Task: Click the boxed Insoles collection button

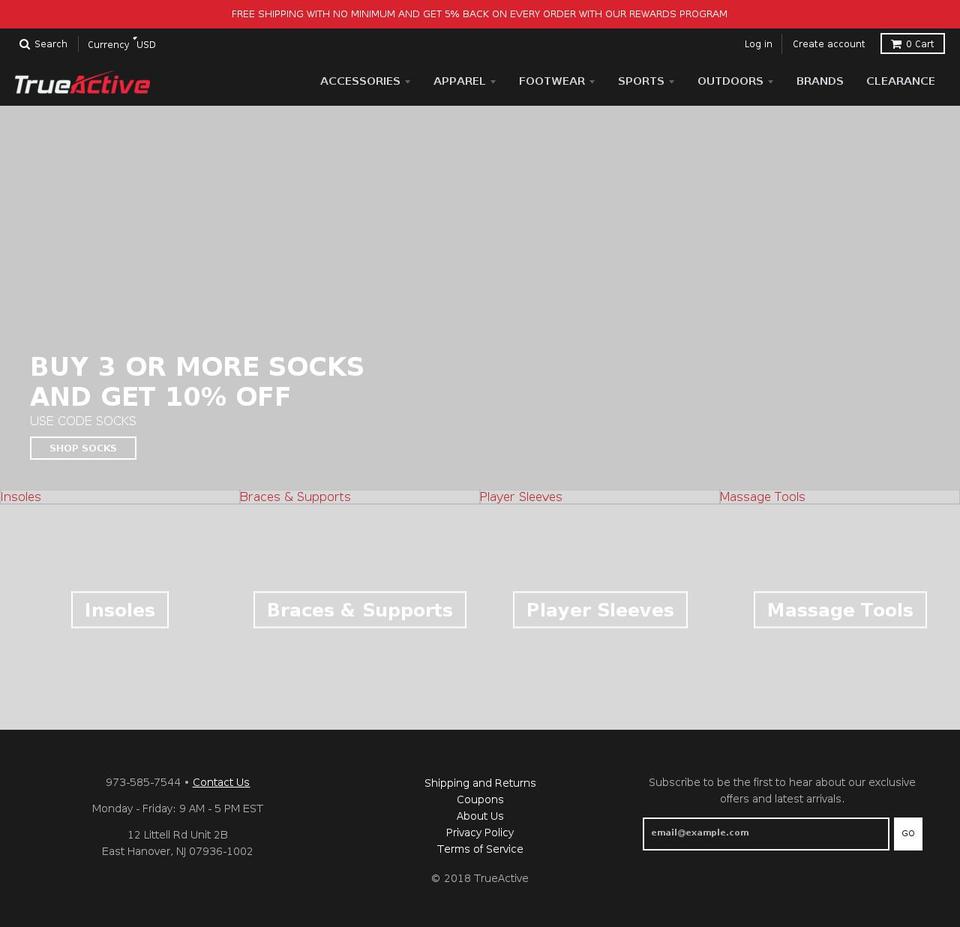Action: 120,610
